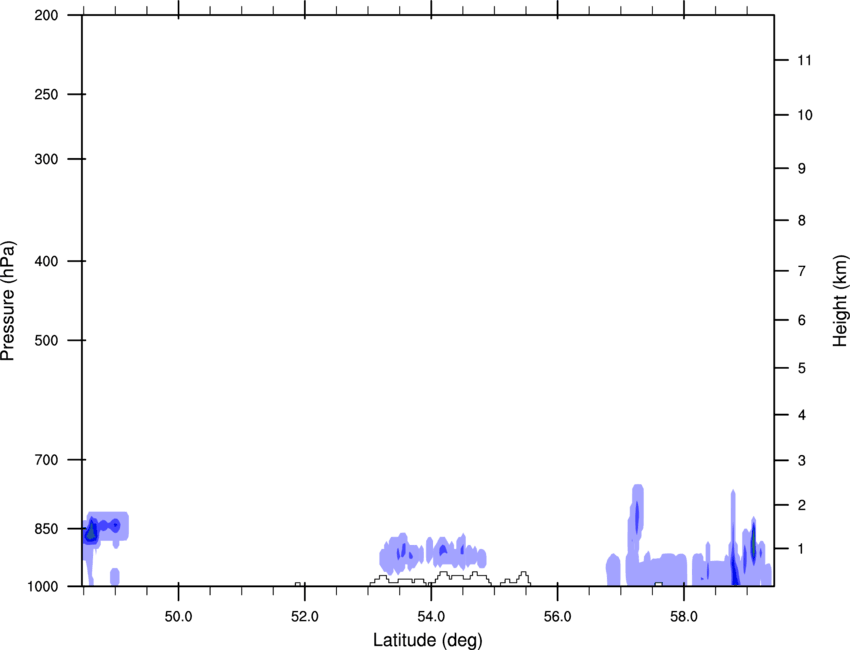Click the small terrain box near latitude 52

coord(298,584)
